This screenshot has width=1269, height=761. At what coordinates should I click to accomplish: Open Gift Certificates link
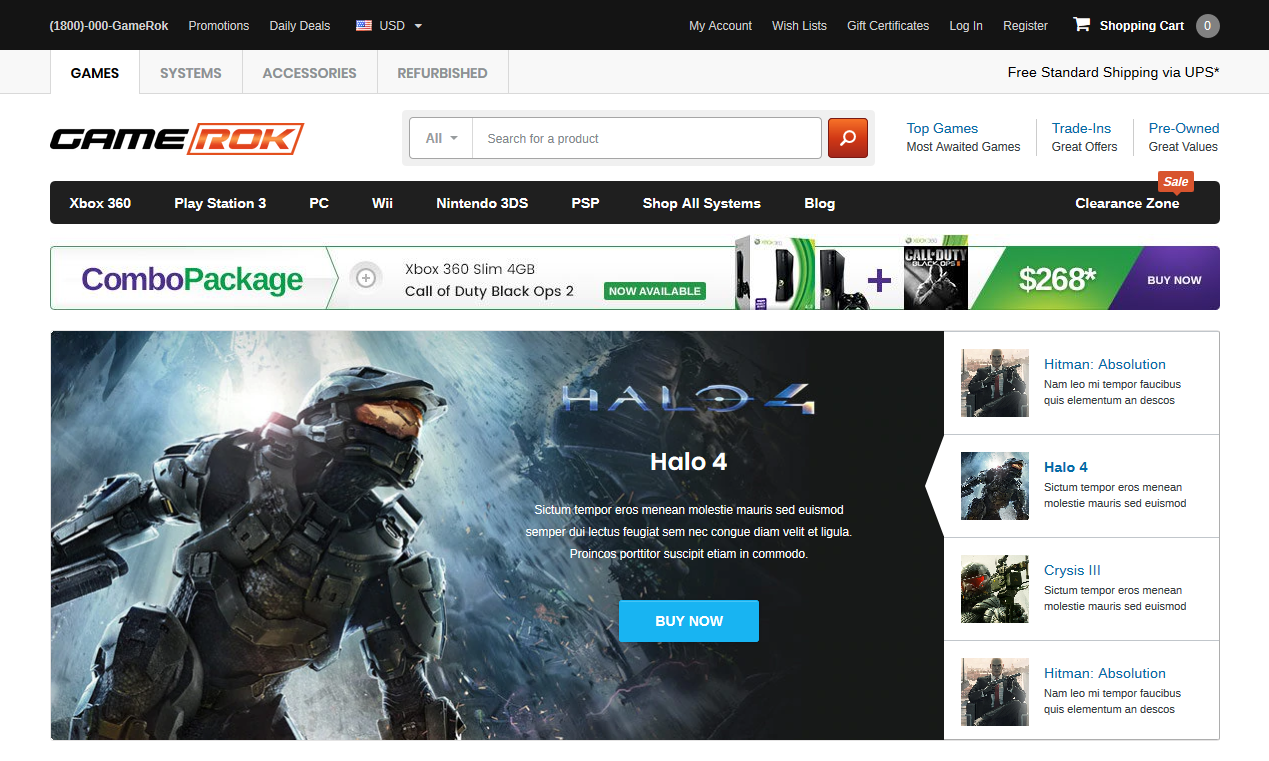pos(888,26)
